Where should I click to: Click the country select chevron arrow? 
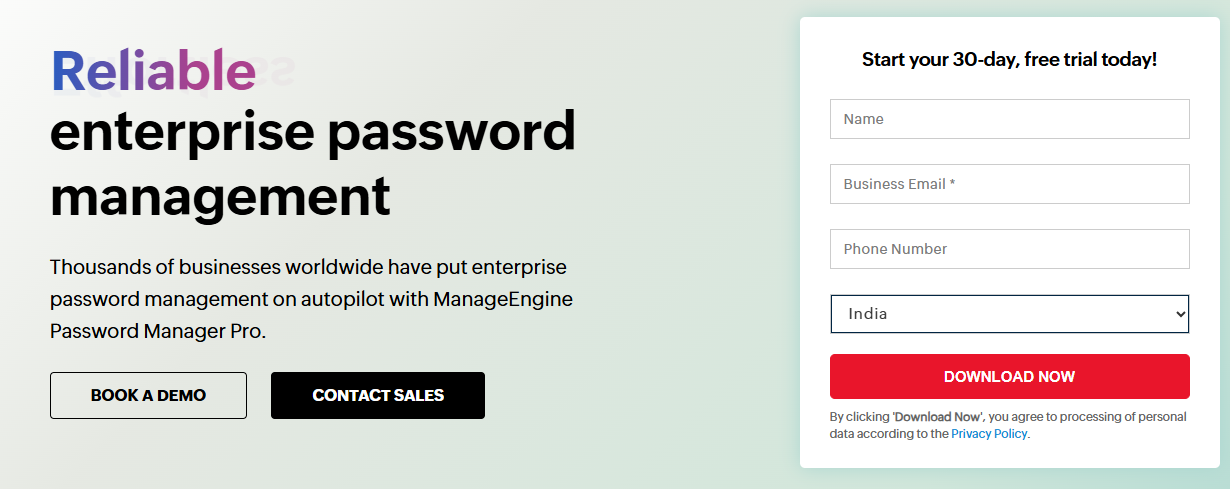point(1180,314)
